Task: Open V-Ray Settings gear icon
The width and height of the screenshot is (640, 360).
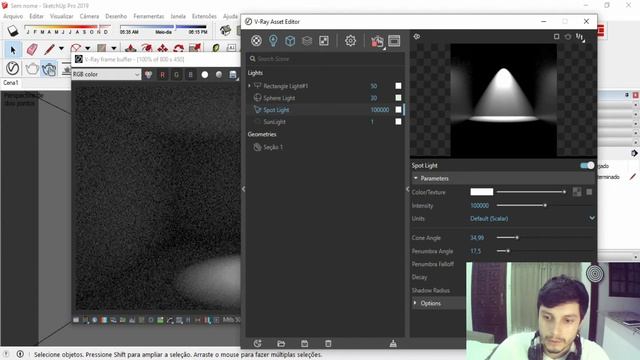Action: point(350,40)
